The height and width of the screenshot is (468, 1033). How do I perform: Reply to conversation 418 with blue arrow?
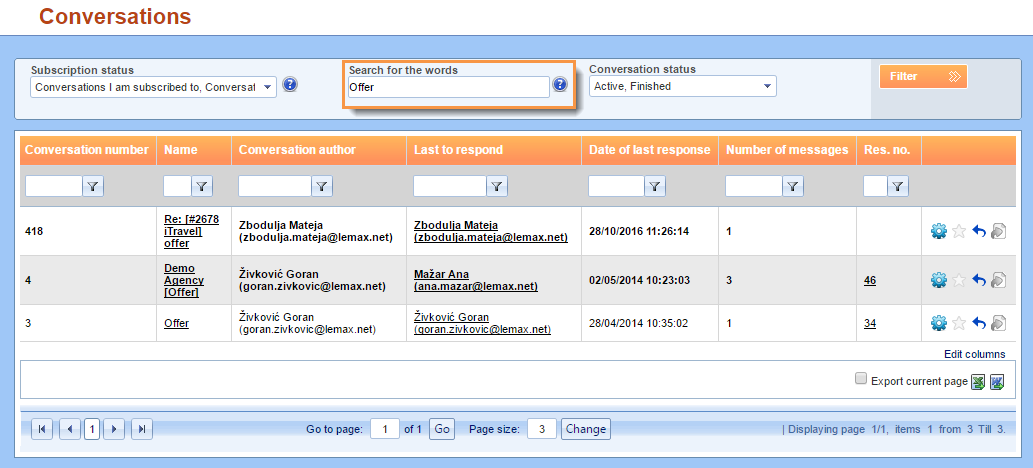tap(979, 231)
